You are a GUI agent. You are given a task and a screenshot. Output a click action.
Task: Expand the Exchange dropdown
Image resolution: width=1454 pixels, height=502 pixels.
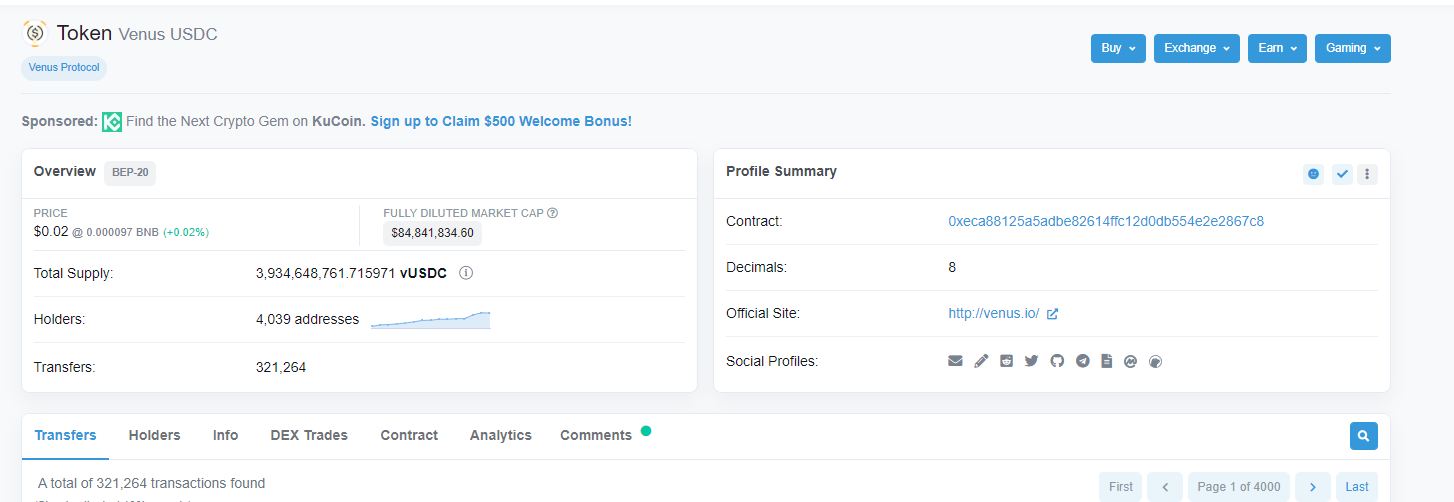1197,48
